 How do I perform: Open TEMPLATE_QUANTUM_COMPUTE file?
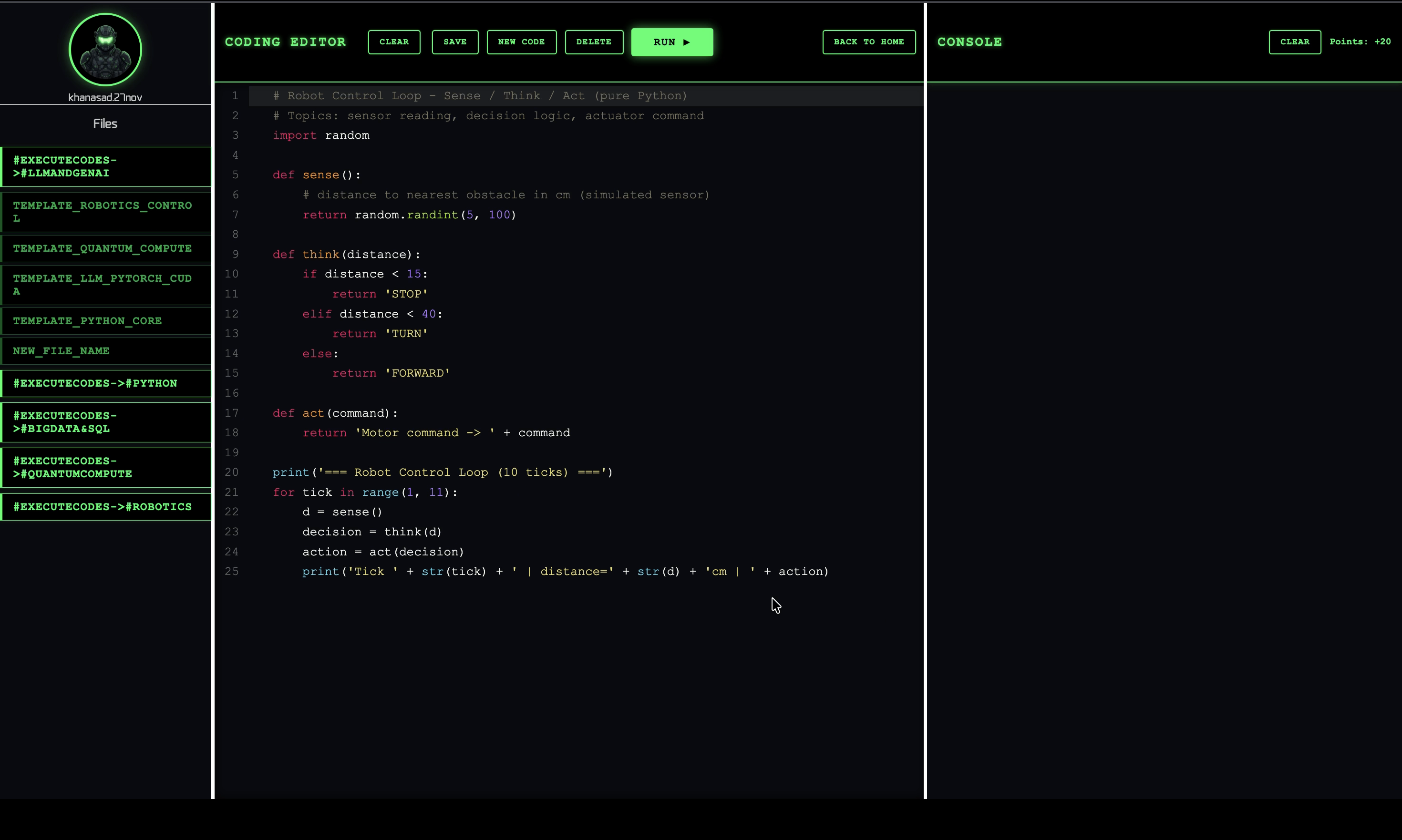point(106,248)
